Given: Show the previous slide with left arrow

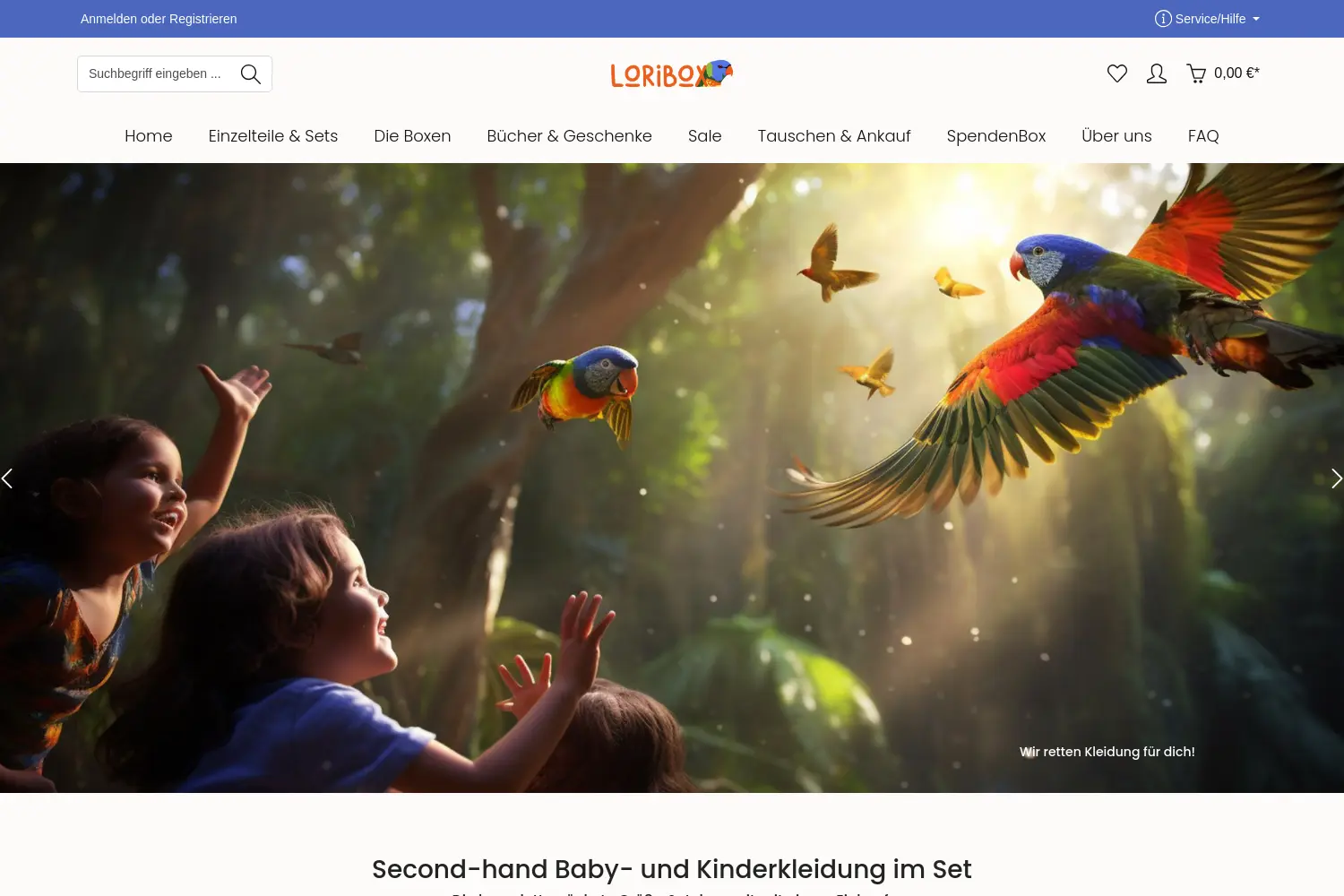Looking at the screenshot, I should point(7,478).
